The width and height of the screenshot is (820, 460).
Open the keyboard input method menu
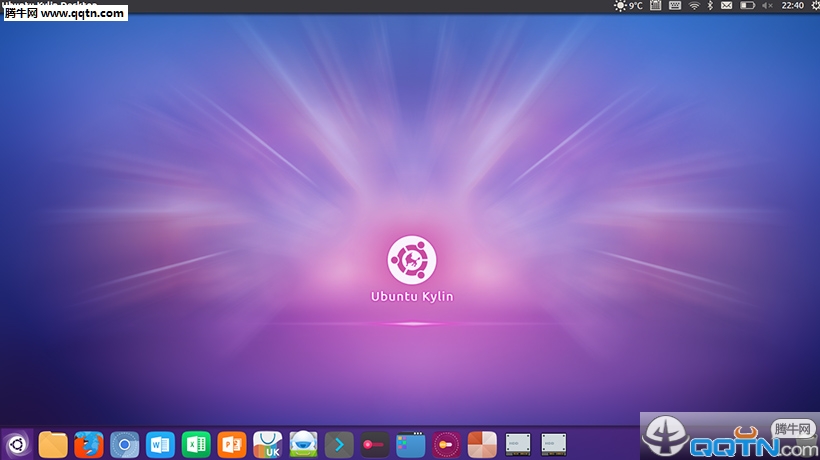675,6
